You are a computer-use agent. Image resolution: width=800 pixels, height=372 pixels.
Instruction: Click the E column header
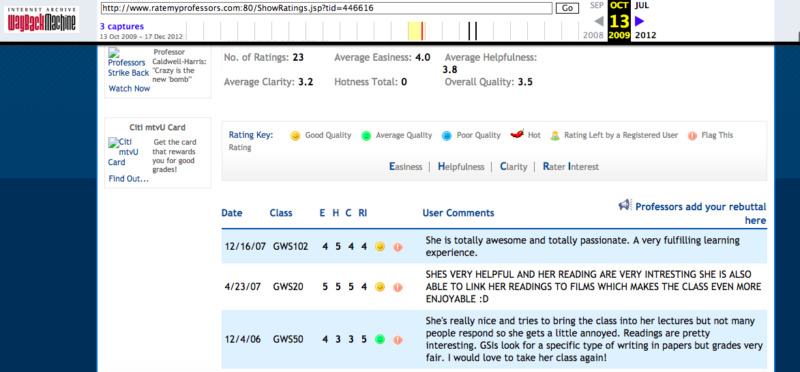point(322,213)
